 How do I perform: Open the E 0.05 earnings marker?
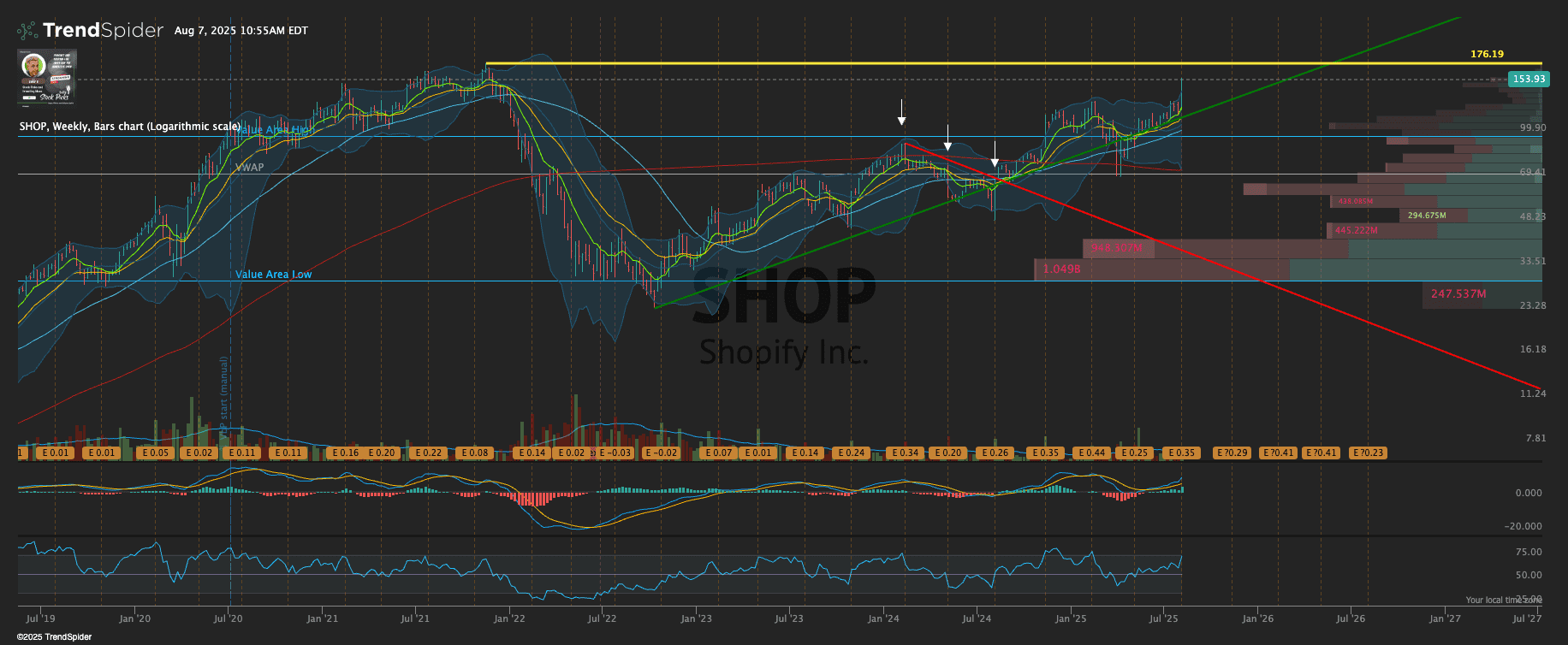coord(156,453)
